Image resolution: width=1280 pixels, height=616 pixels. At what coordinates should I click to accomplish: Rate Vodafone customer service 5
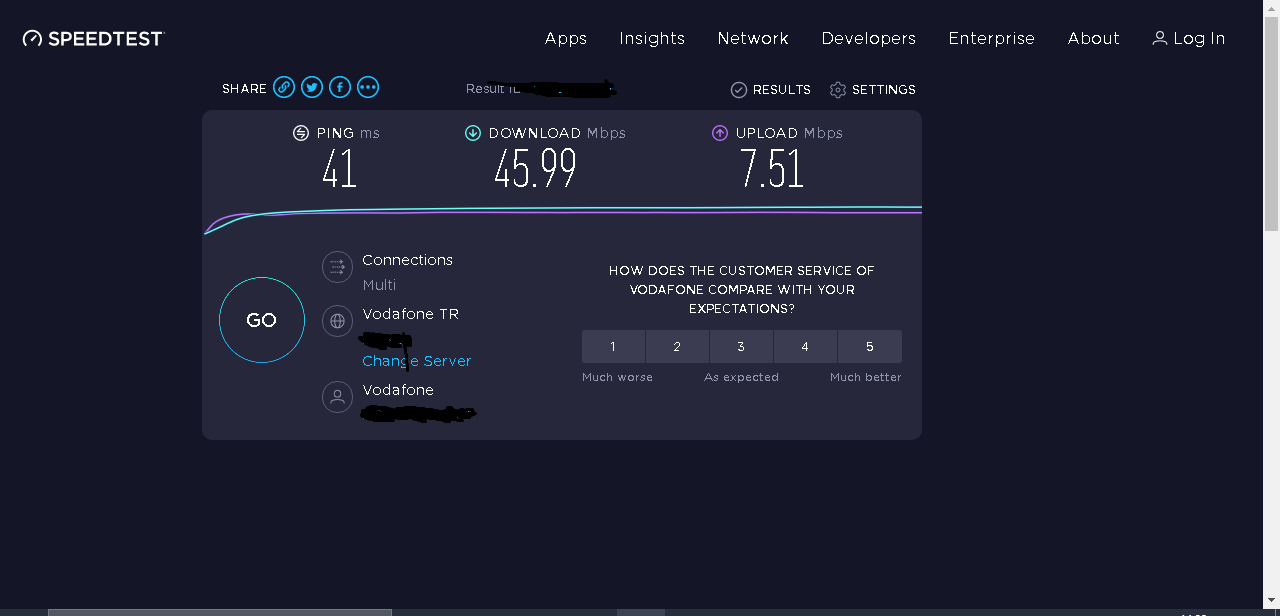870,346
